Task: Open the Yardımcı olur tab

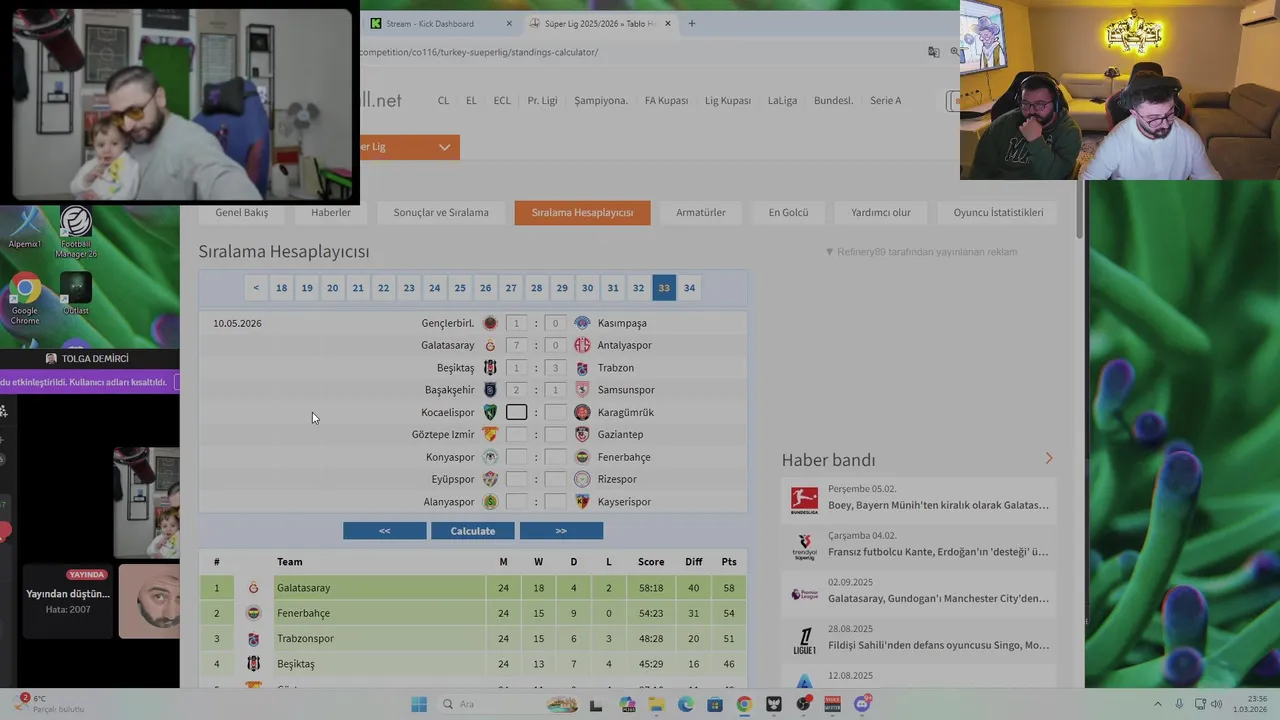Action: point(881,212)
